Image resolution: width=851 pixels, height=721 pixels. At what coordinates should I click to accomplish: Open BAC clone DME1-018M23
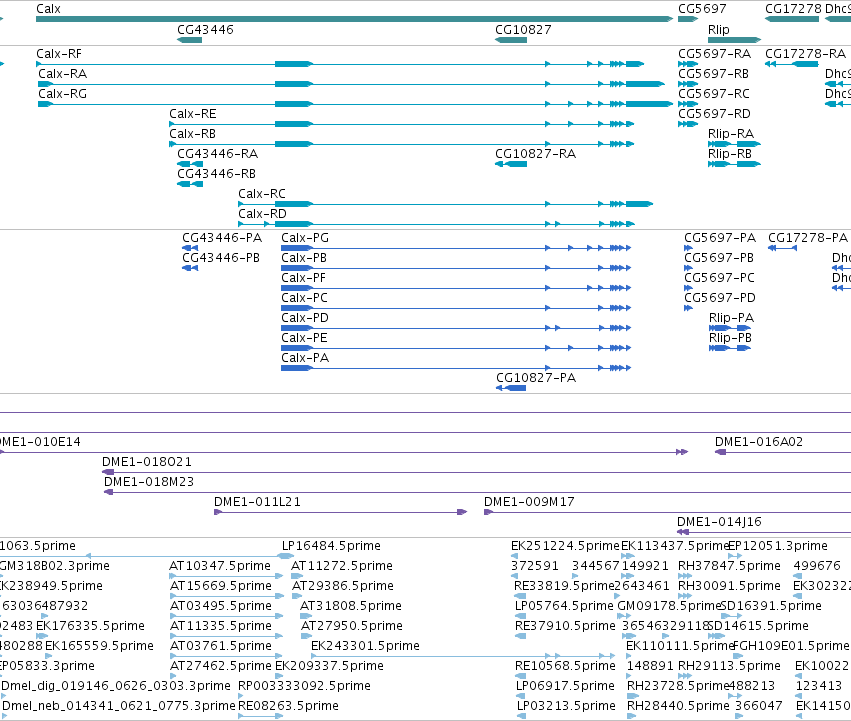[149, 482]
